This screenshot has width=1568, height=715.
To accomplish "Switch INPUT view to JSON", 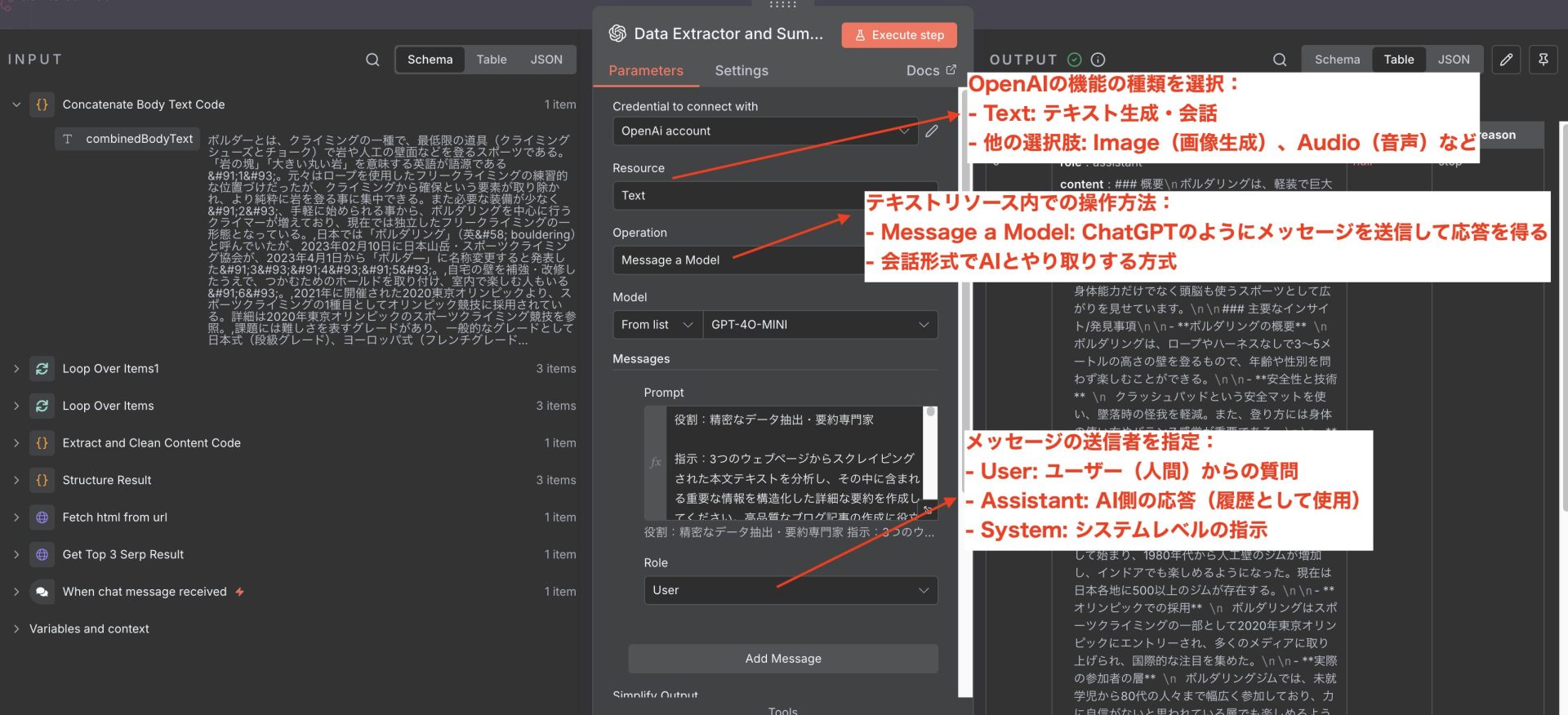I will click(x=546, y=60).
